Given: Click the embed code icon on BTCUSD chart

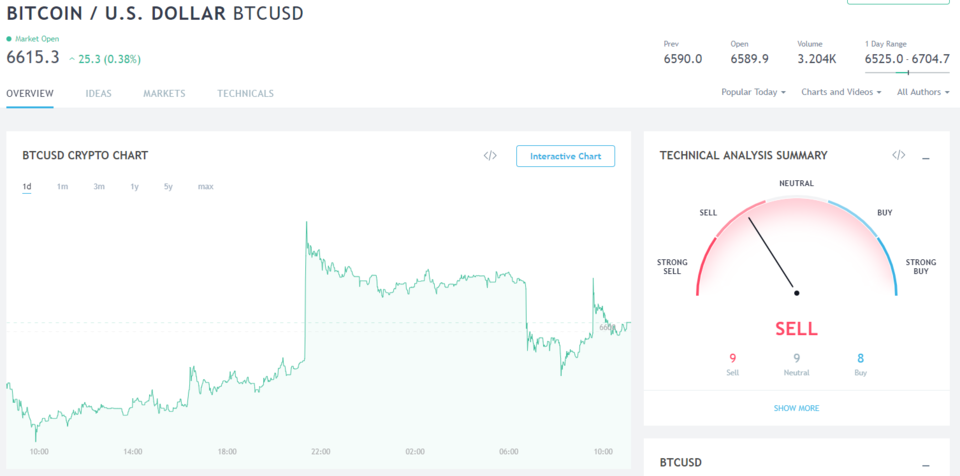Looking at the screenshot, I should (x=490, y=156).
